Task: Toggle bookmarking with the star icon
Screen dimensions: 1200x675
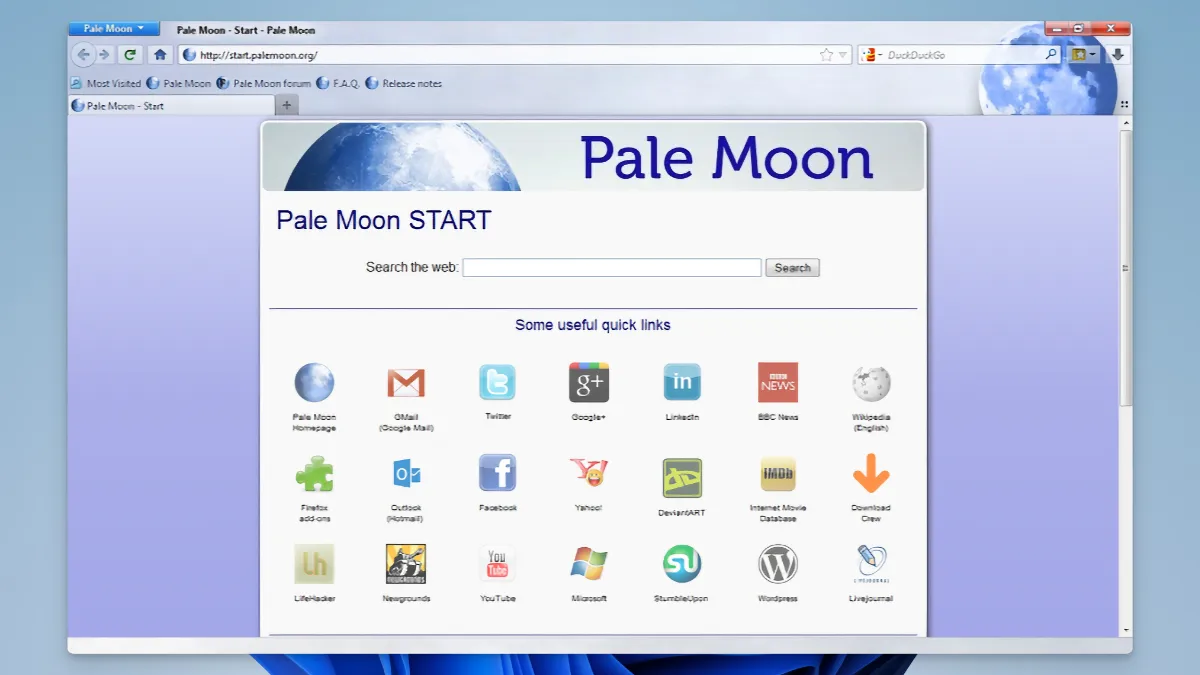Action: [827, 54]
